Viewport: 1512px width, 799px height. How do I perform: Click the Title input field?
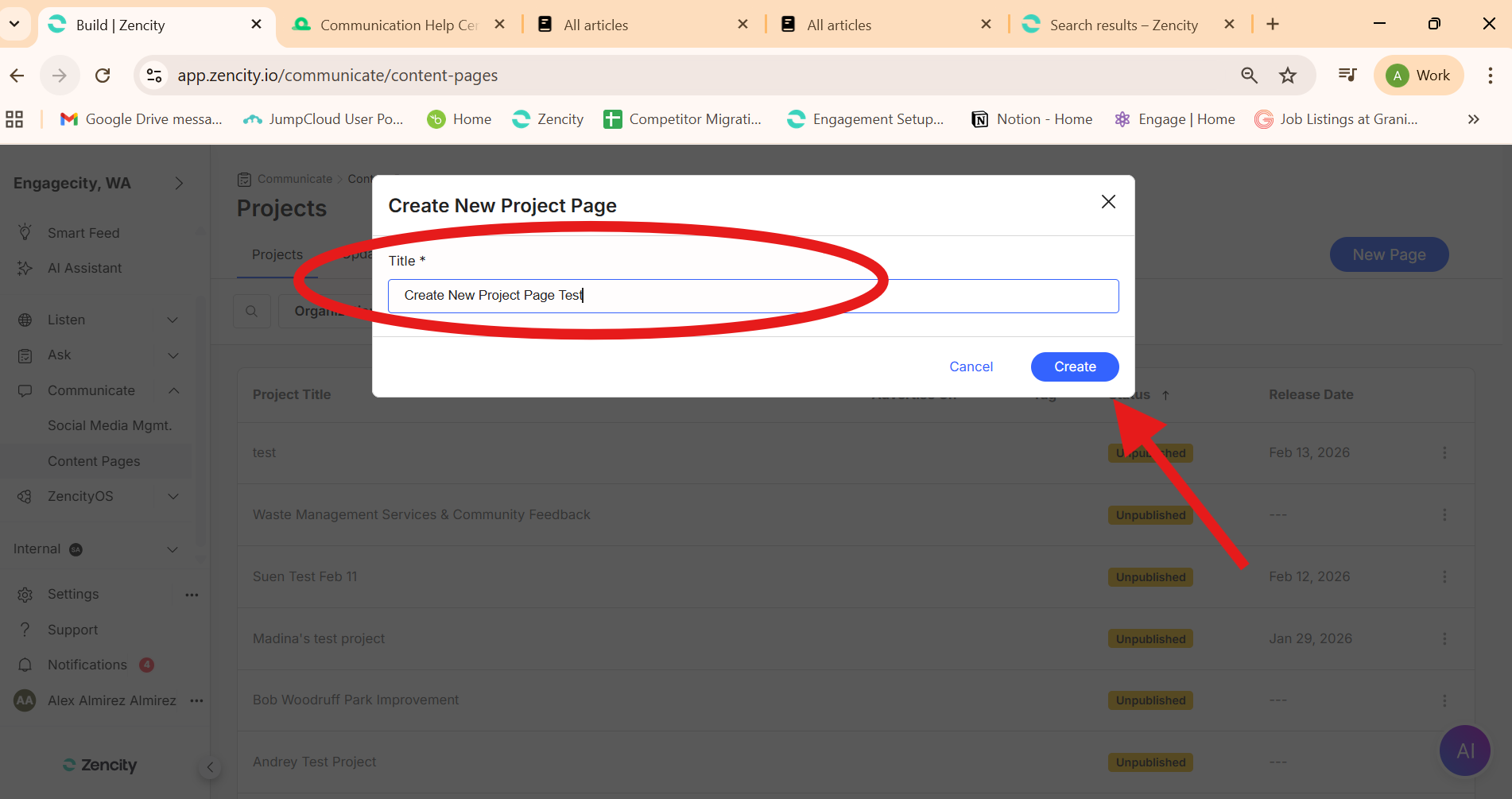coord(752,296)
